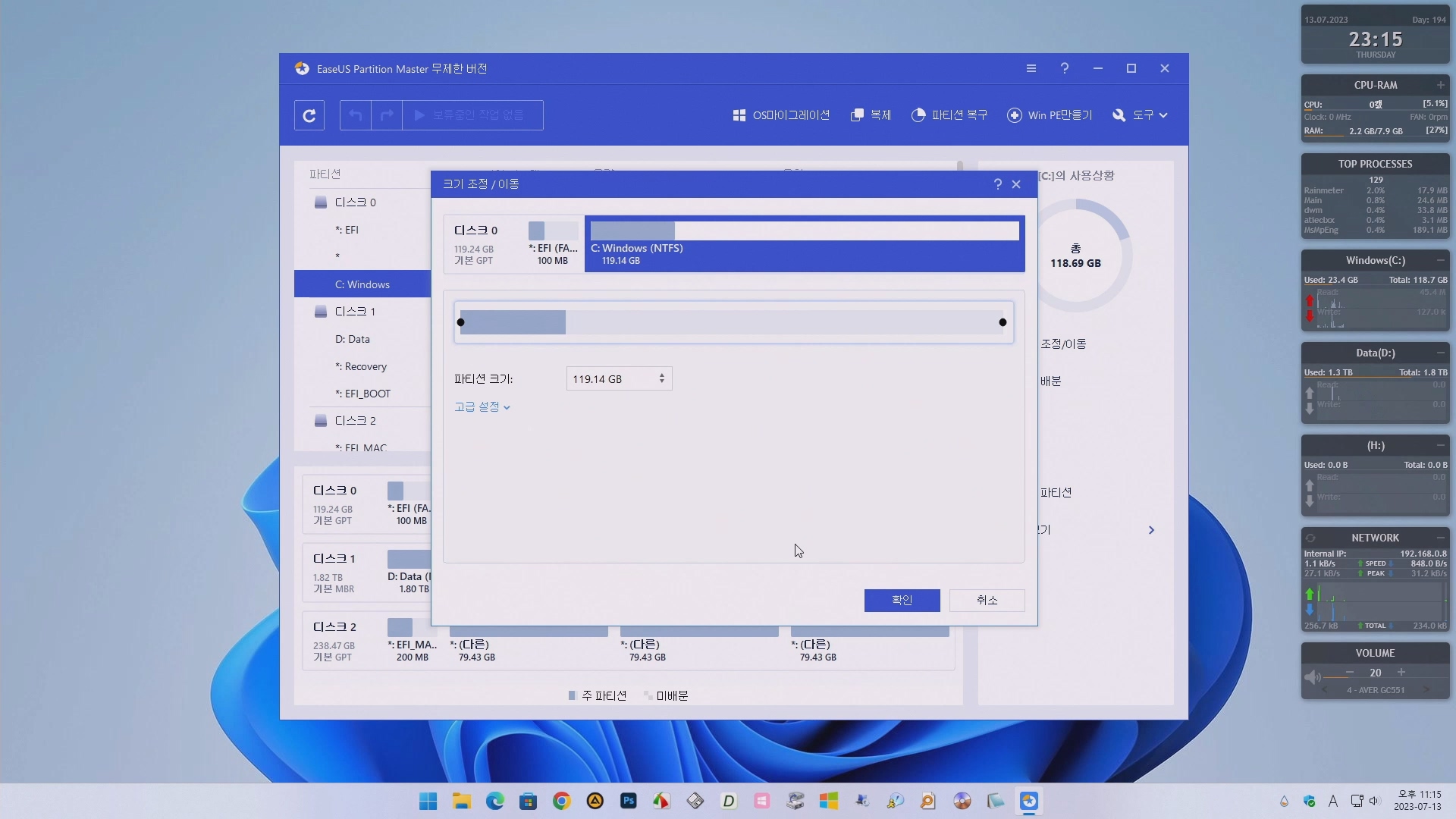Click the NETWORK widget refresh icon
This screenshot has width=1456, height=819.
[x=1310, y=538]
